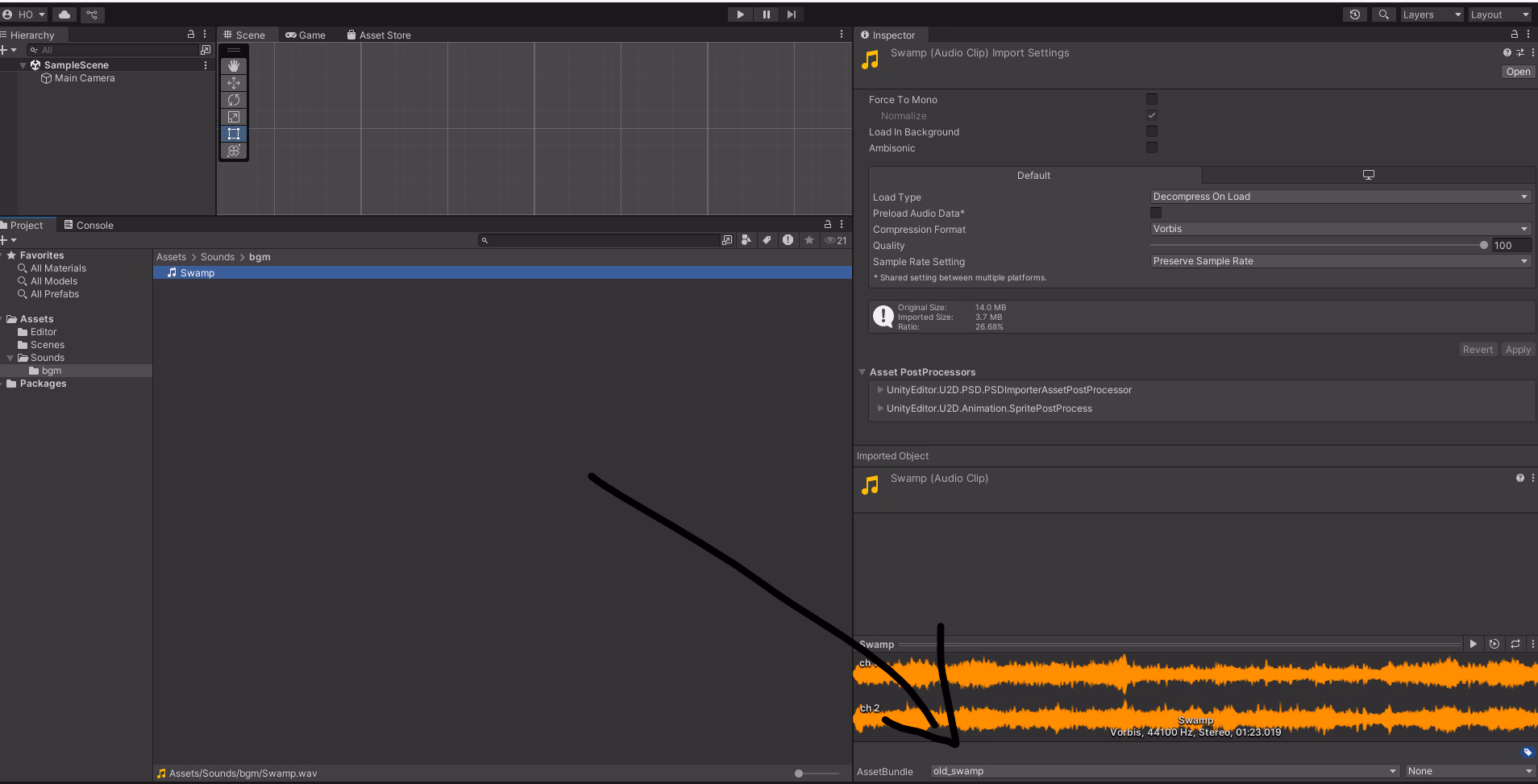Select Main Camera in Hierarchy
Image resolution: width=1538 pixels, height=784 pixels.
(85, 78)
